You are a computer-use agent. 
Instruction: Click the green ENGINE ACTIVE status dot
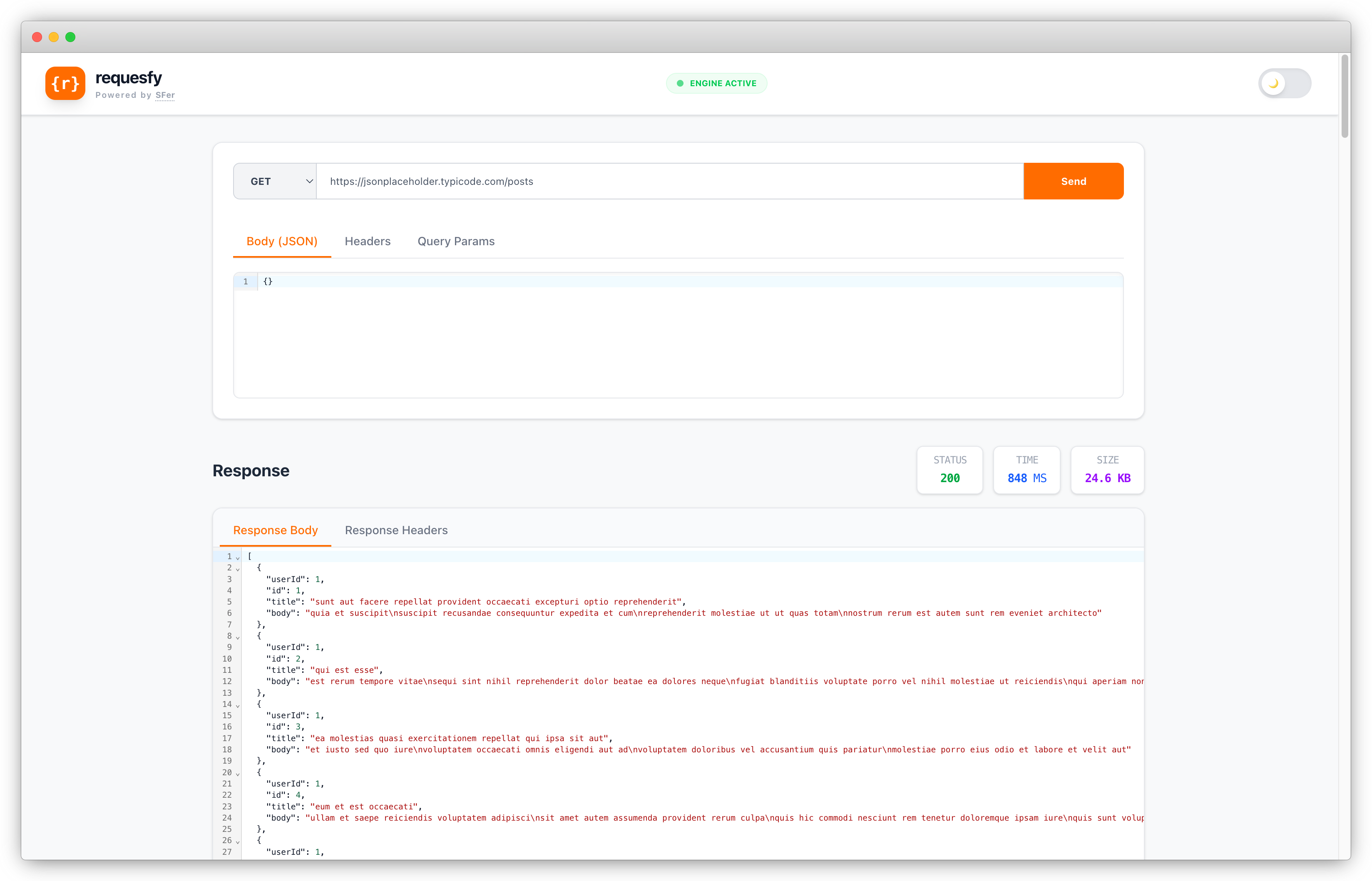tap(680, 83)
